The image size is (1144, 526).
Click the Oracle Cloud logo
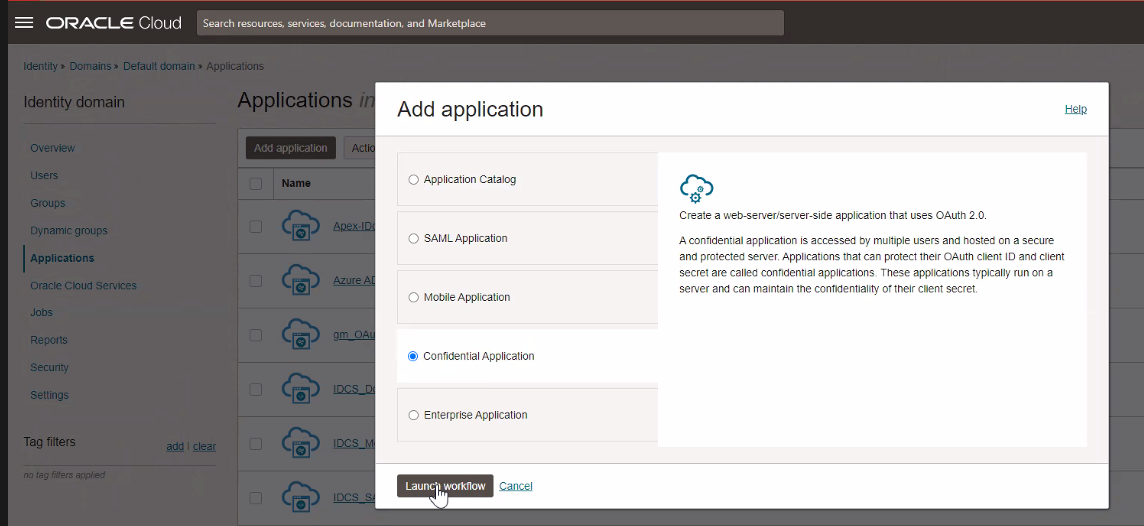(x=114, y=23)
